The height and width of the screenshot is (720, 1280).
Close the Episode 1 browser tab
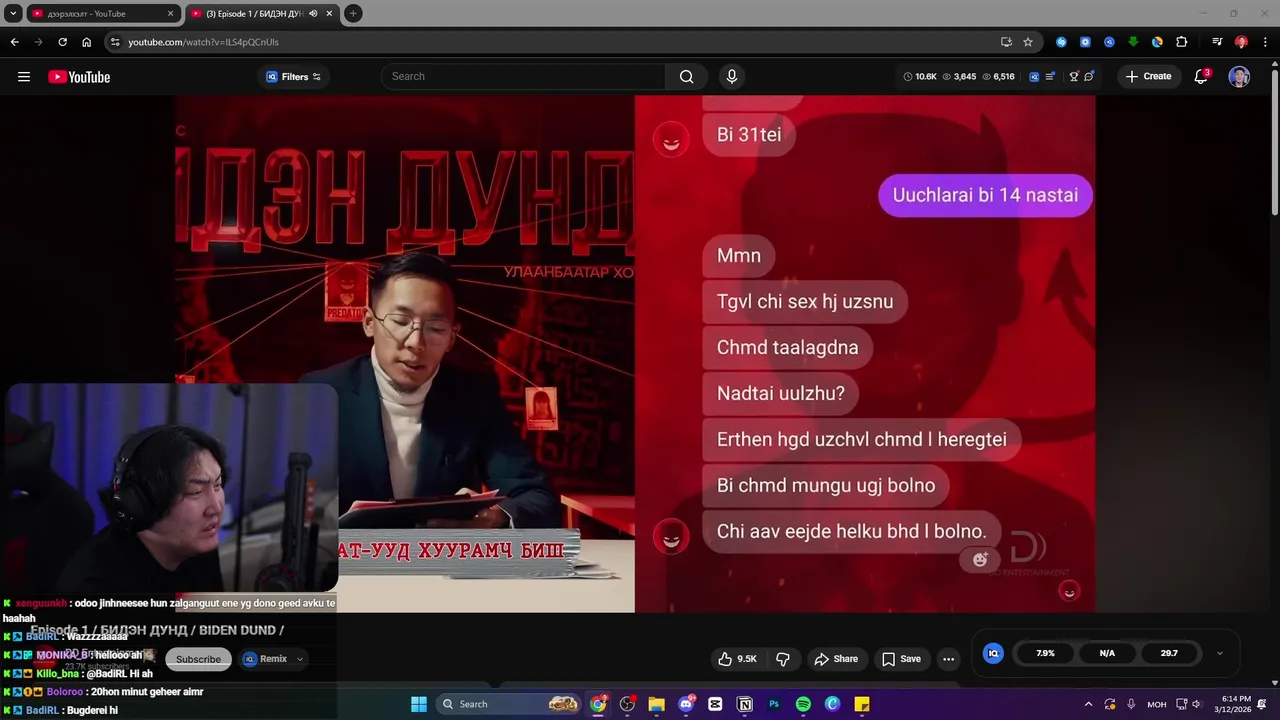pyautogui.click(x=329, y=14)
